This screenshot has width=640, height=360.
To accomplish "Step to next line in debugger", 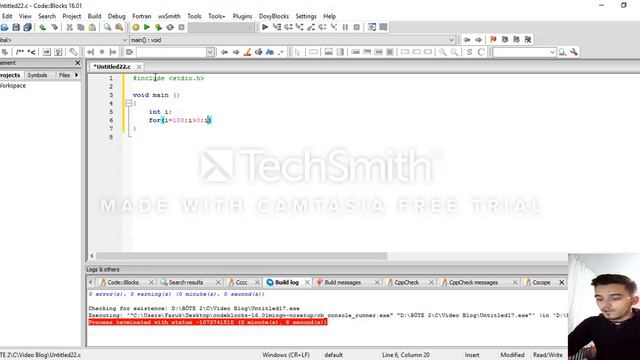I will [288, 27].
